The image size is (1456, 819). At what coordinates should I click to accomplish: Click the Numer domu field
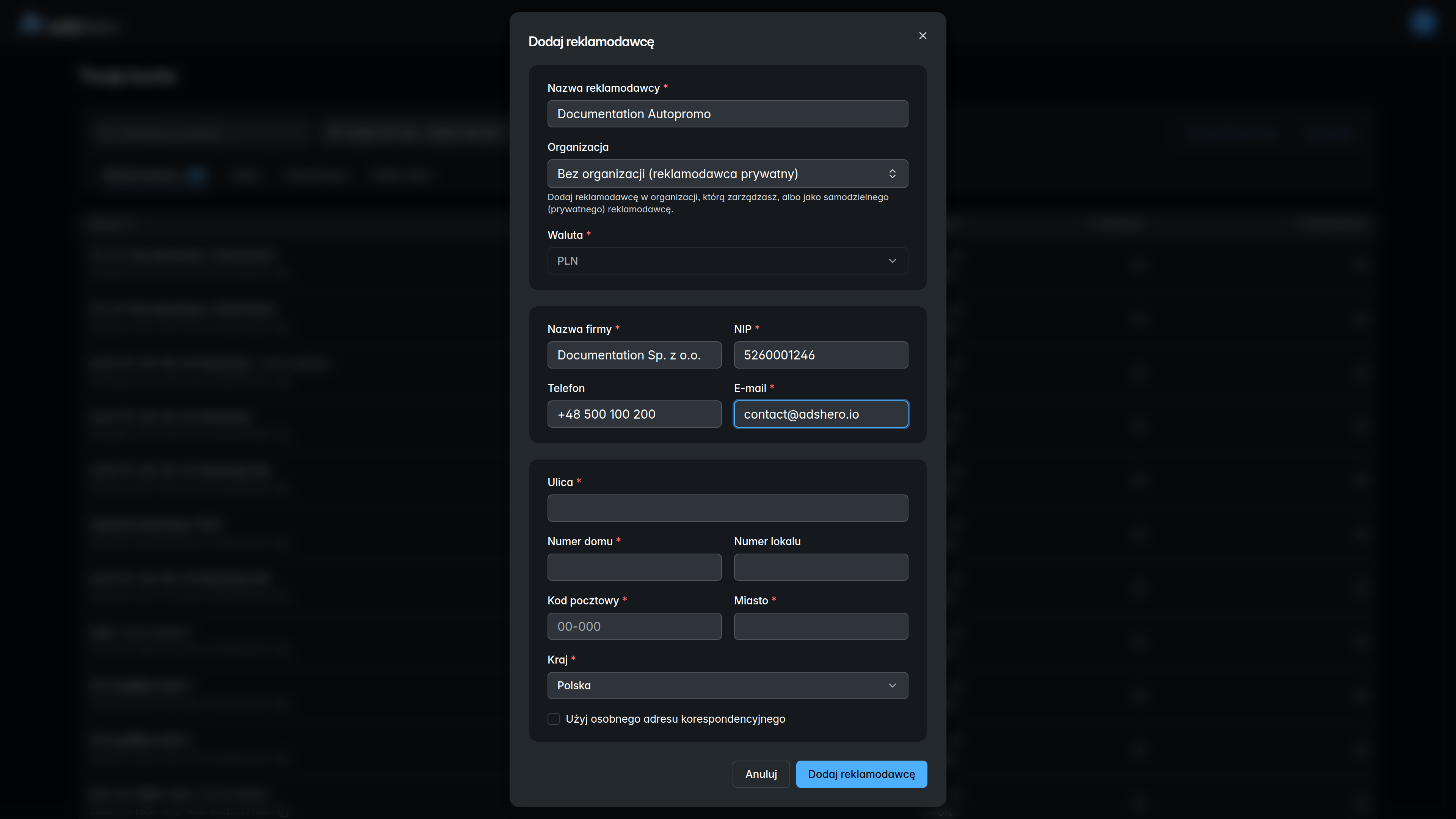coord(634,567)
